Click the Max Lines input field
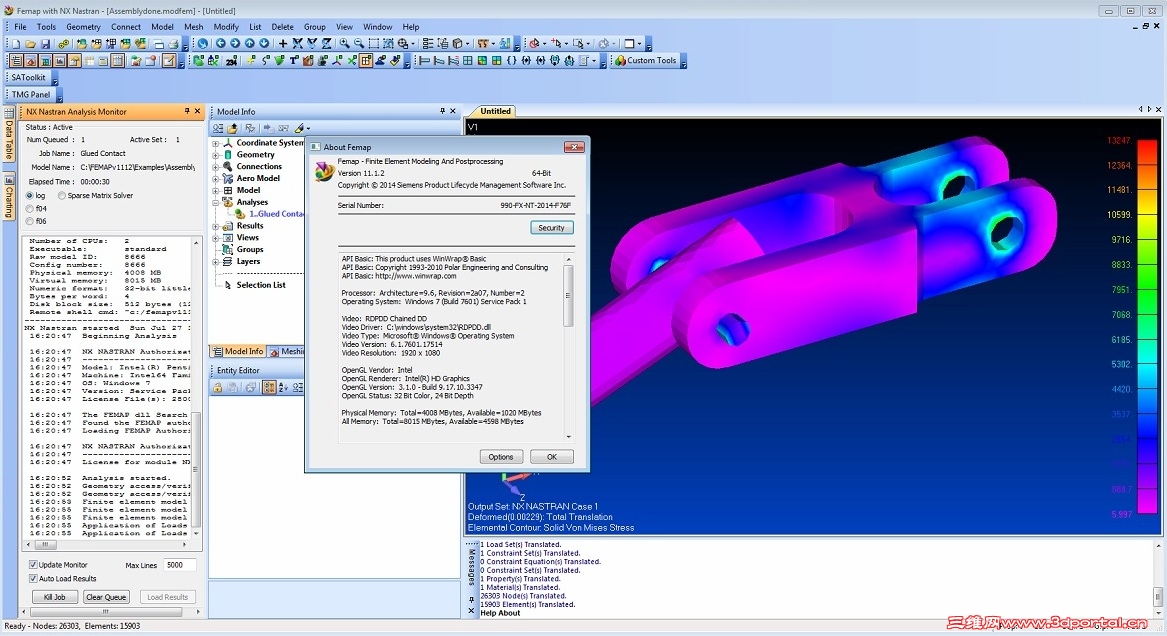1167x636 pixels. point(179,565)
